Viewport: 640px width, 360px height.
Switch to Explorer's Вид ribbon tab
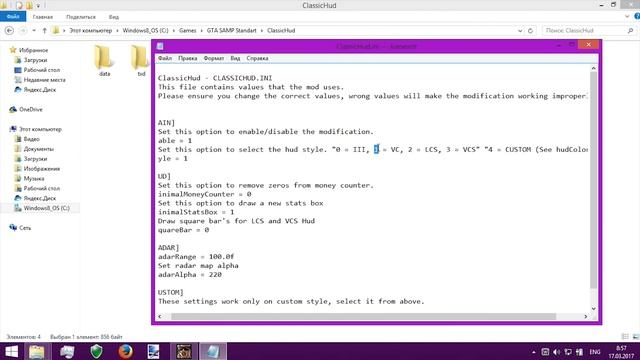114,17
